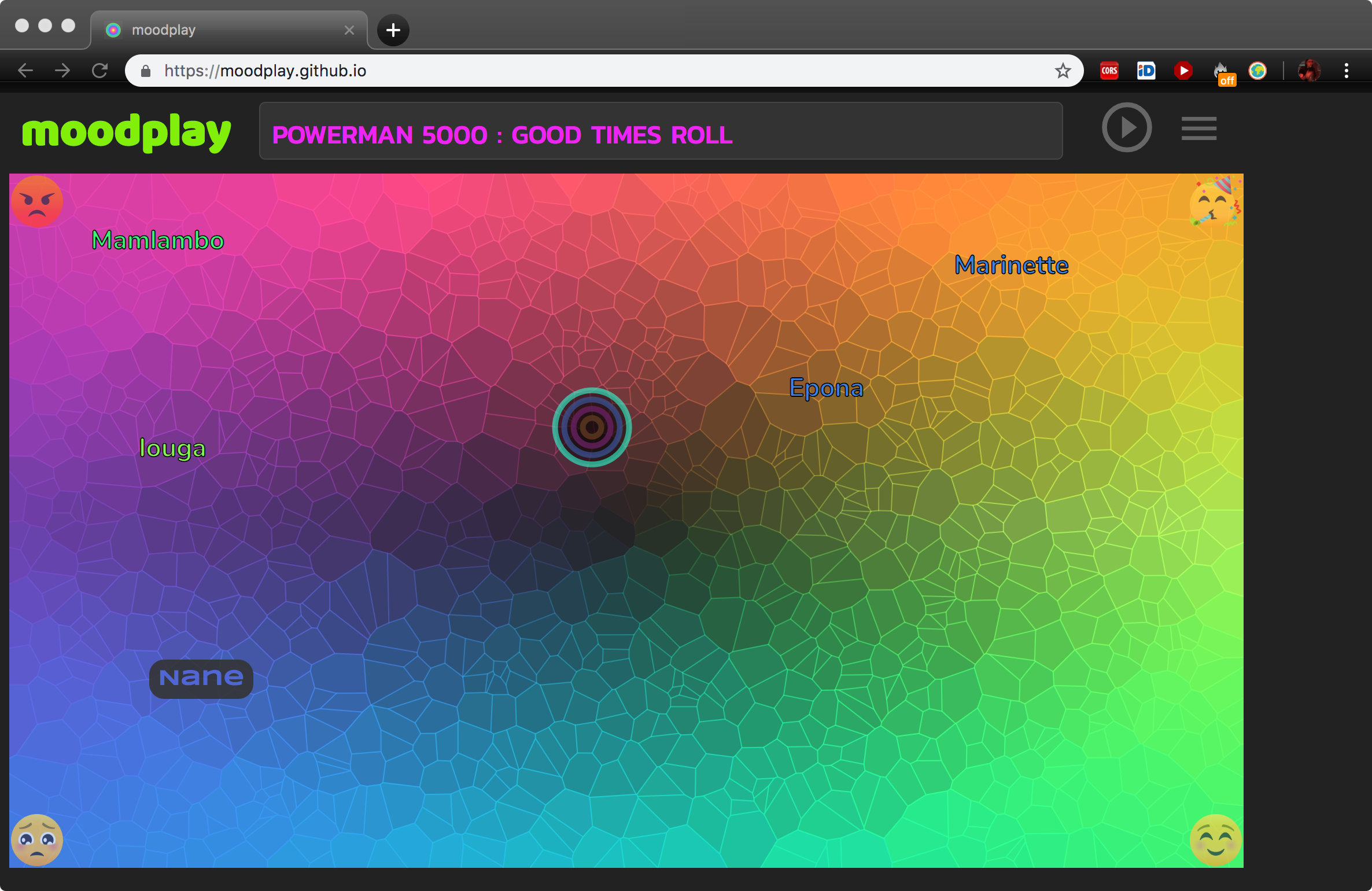Click on Nane label on mood map
This screenshot has width=1372, height=891.
tap(200, 677)
